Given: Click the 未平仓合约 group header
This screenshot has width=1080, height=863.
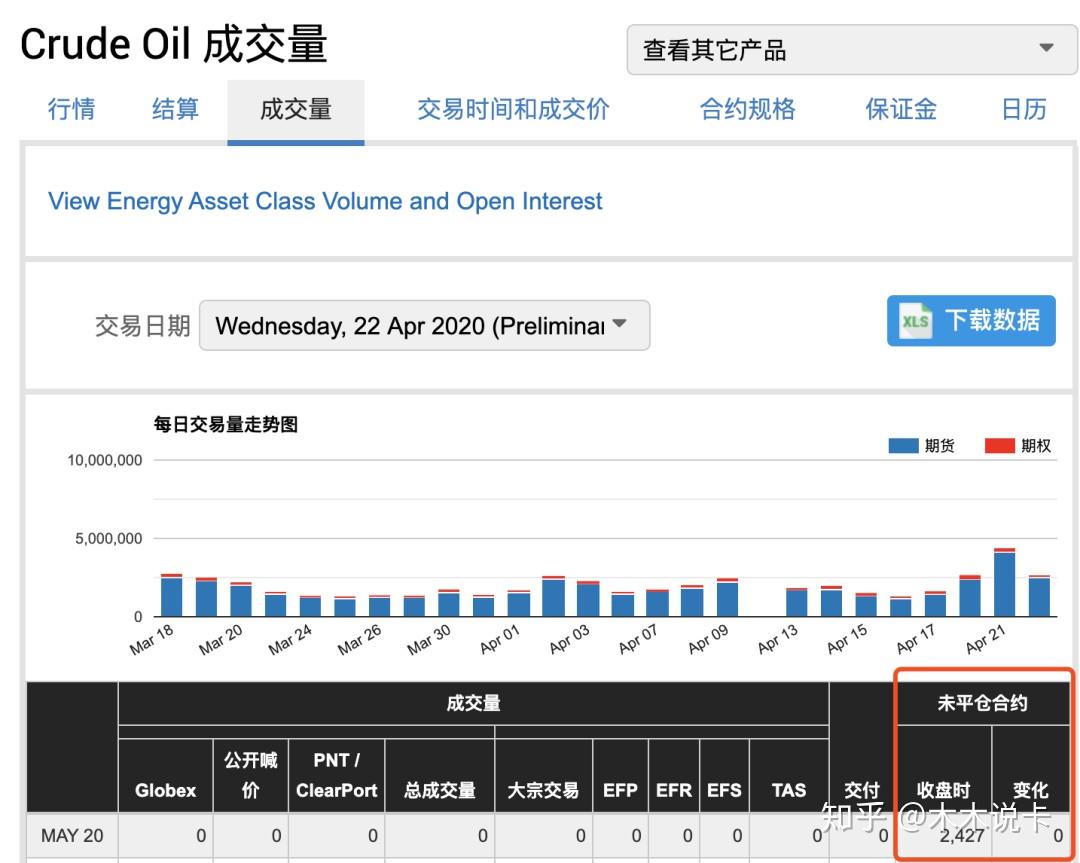Looking at the screenshot, I should pyautogui.click(x=982, y=703).
